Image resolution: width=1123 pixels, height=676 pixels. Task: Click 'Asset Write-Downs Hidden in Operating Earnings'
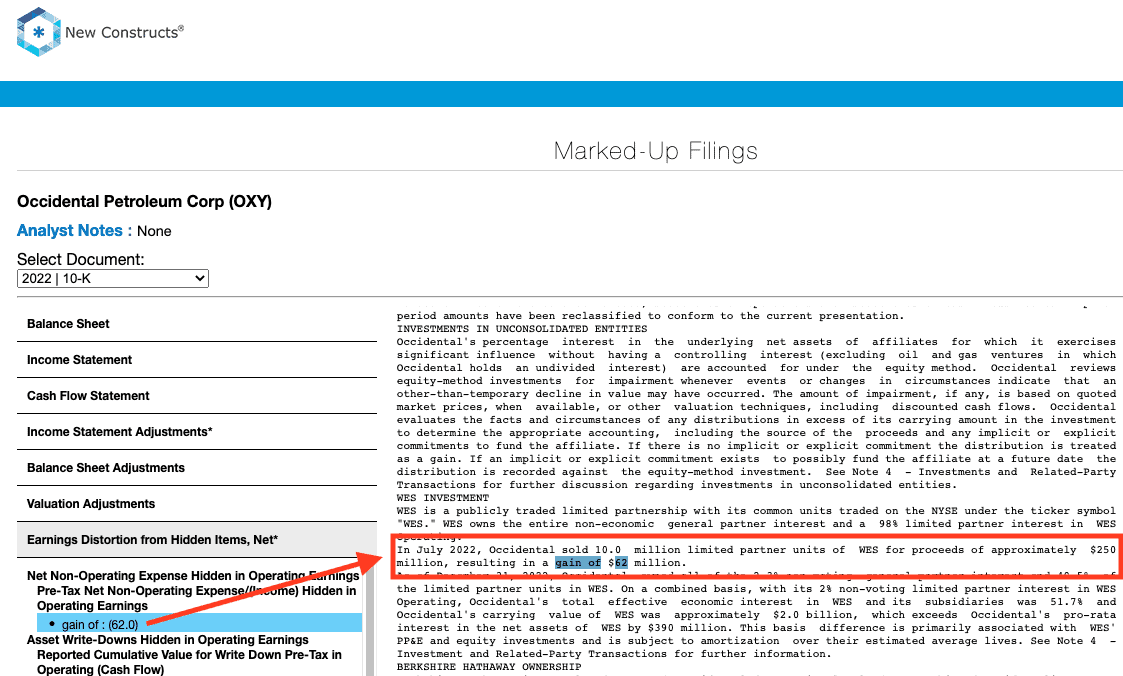click(168, 639)
